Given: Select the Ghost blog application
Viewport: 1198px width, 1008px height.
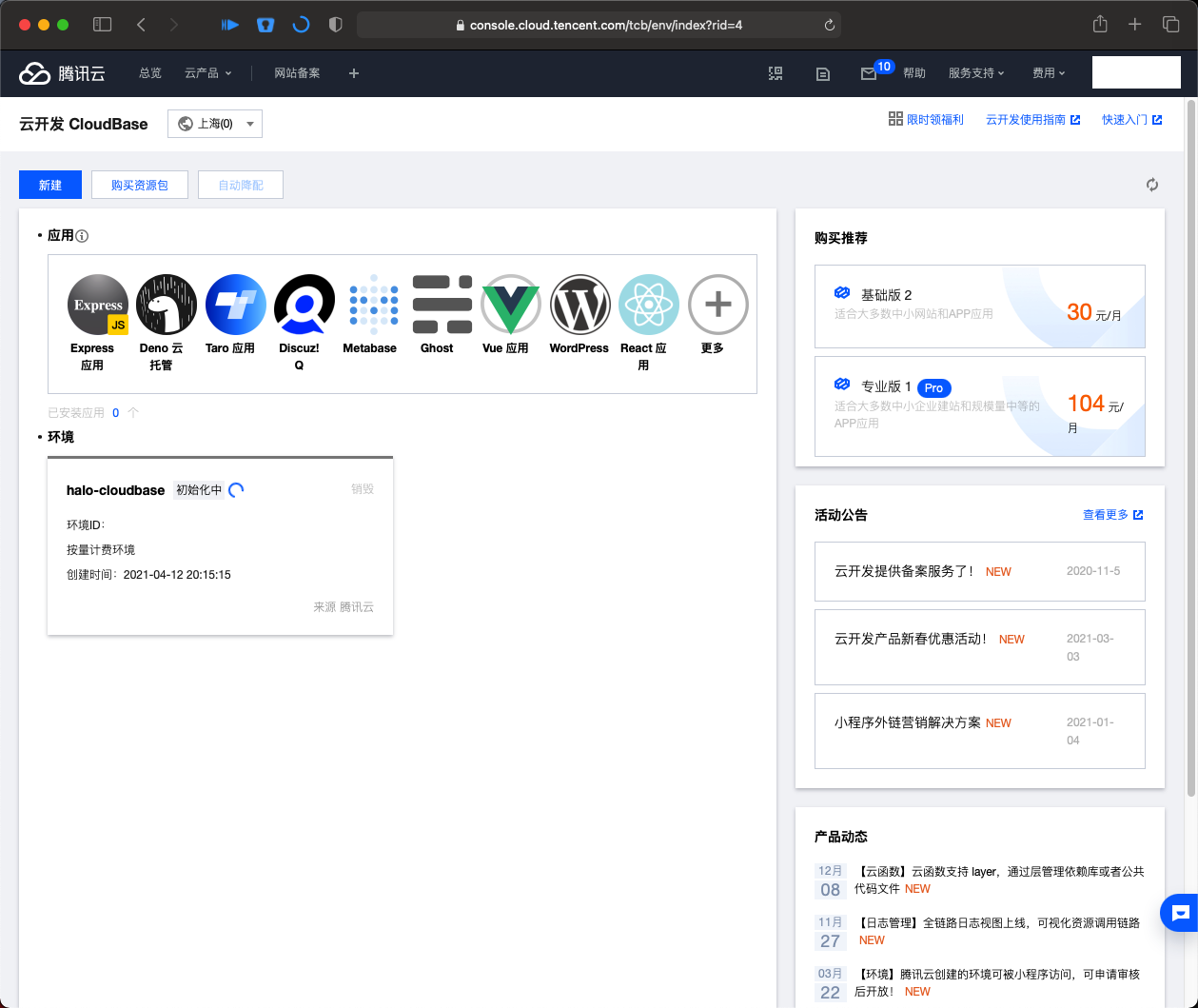Looking at the screenshot, I should tap(441, 305).
